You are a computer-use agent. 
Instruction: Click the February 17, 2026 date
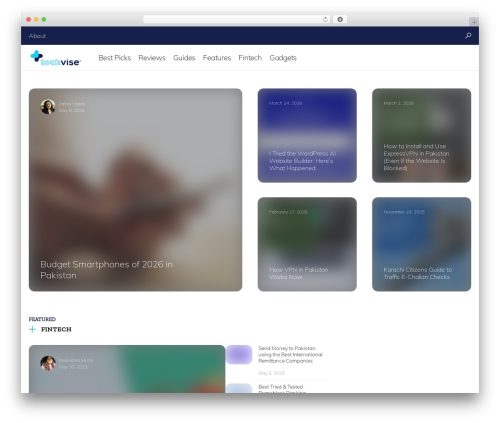pyautogui.click(x=288, y=212)
